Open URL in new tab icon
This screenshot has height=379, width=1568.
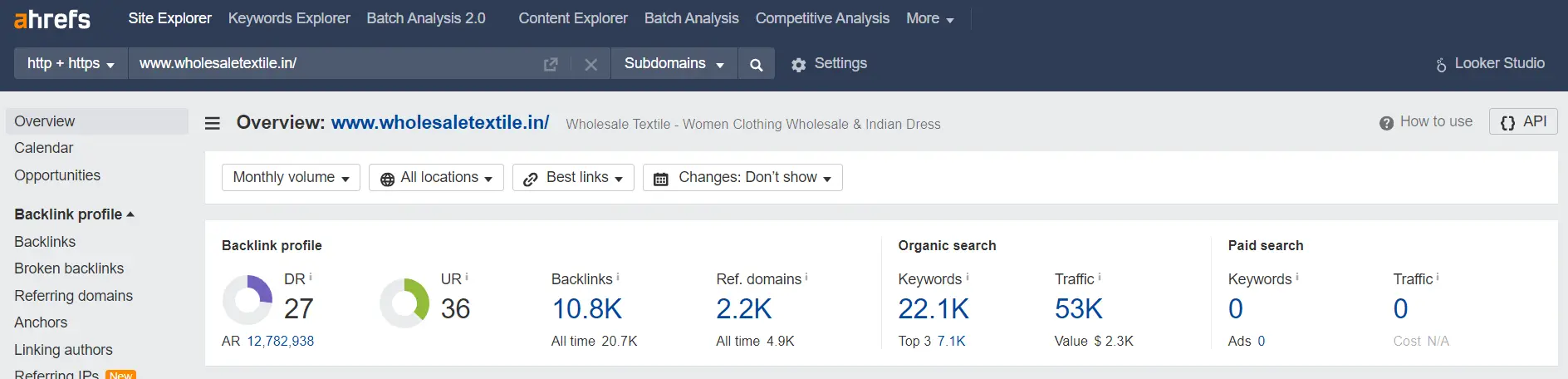click(x=551, y=64)
